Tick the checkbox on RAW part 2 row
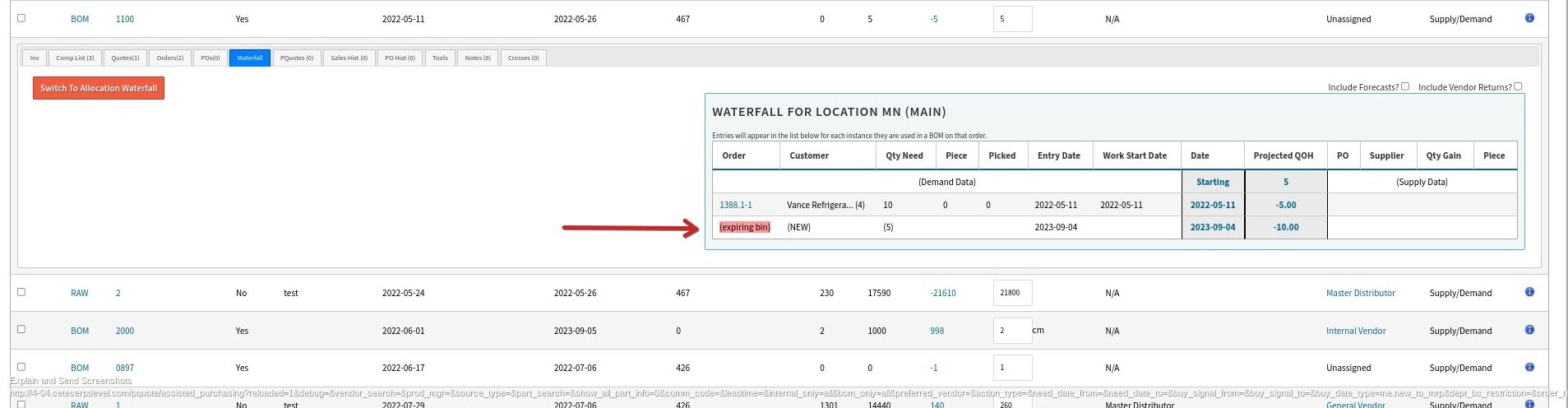 tap(21, 292)
